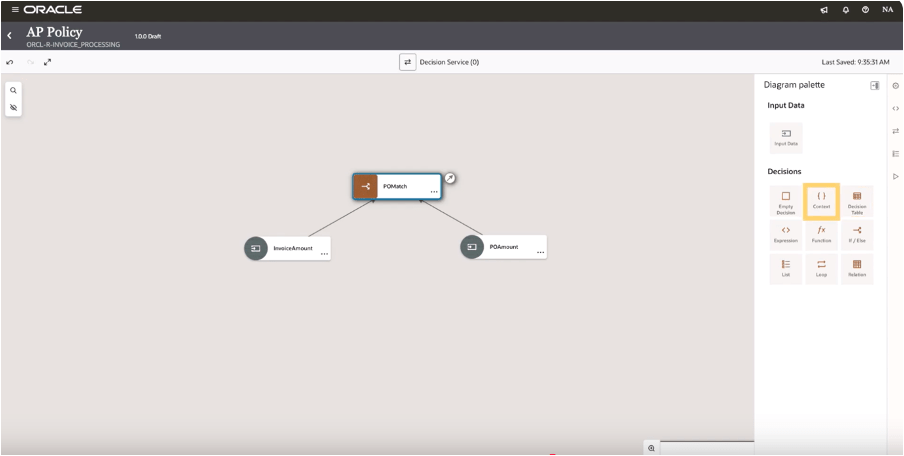Open the Oracle hamburger navigation menu
Viewport: 904px width, 456px height.
(15, 10)
